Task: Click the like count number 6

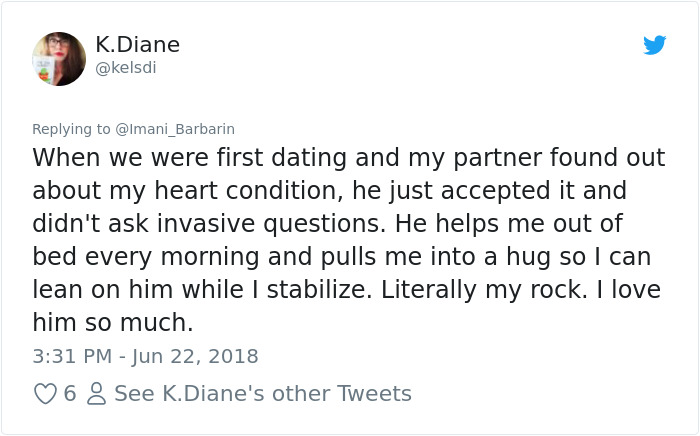Action: pos(69,394)
